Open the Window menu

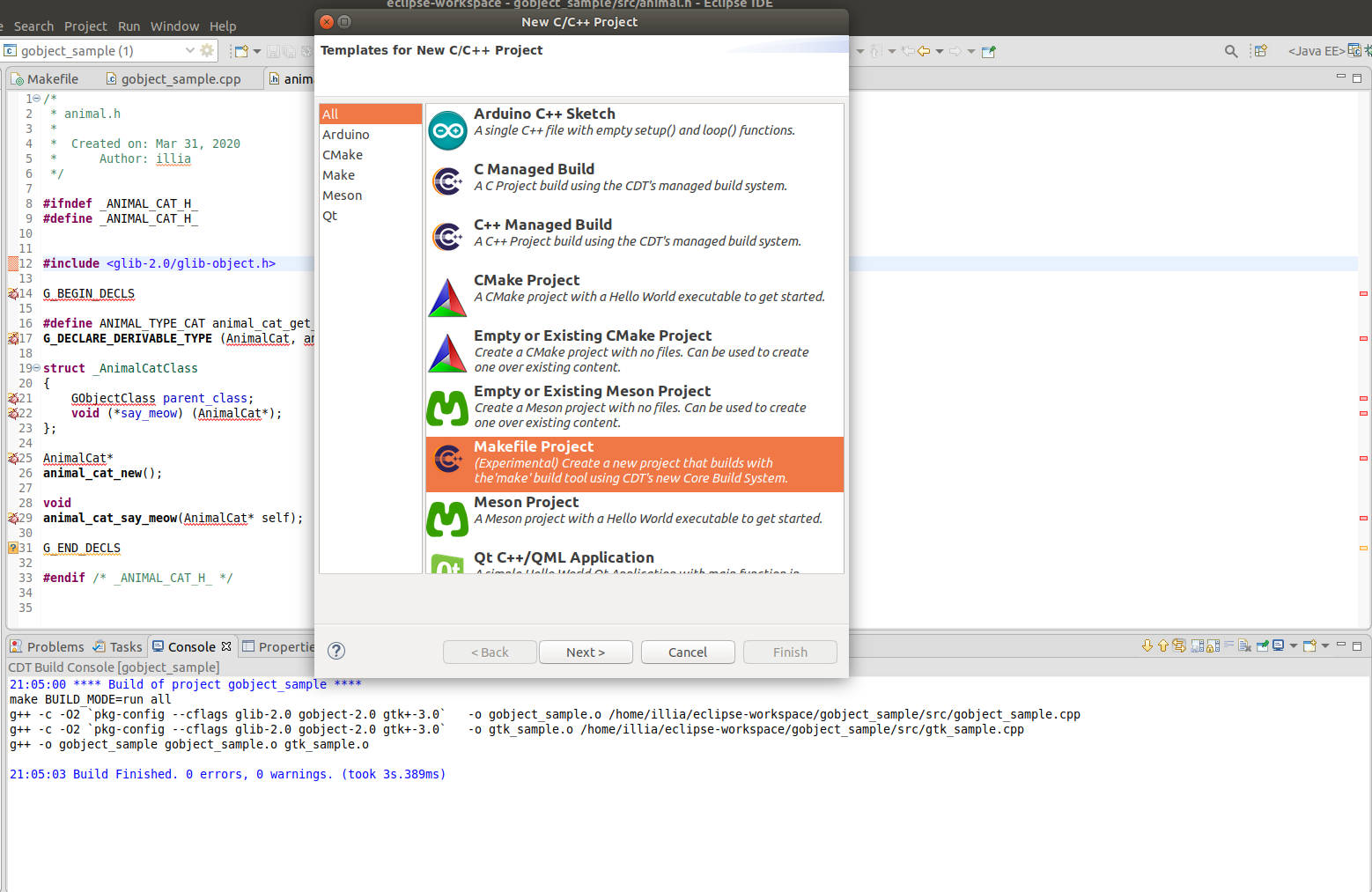[174, 26]
